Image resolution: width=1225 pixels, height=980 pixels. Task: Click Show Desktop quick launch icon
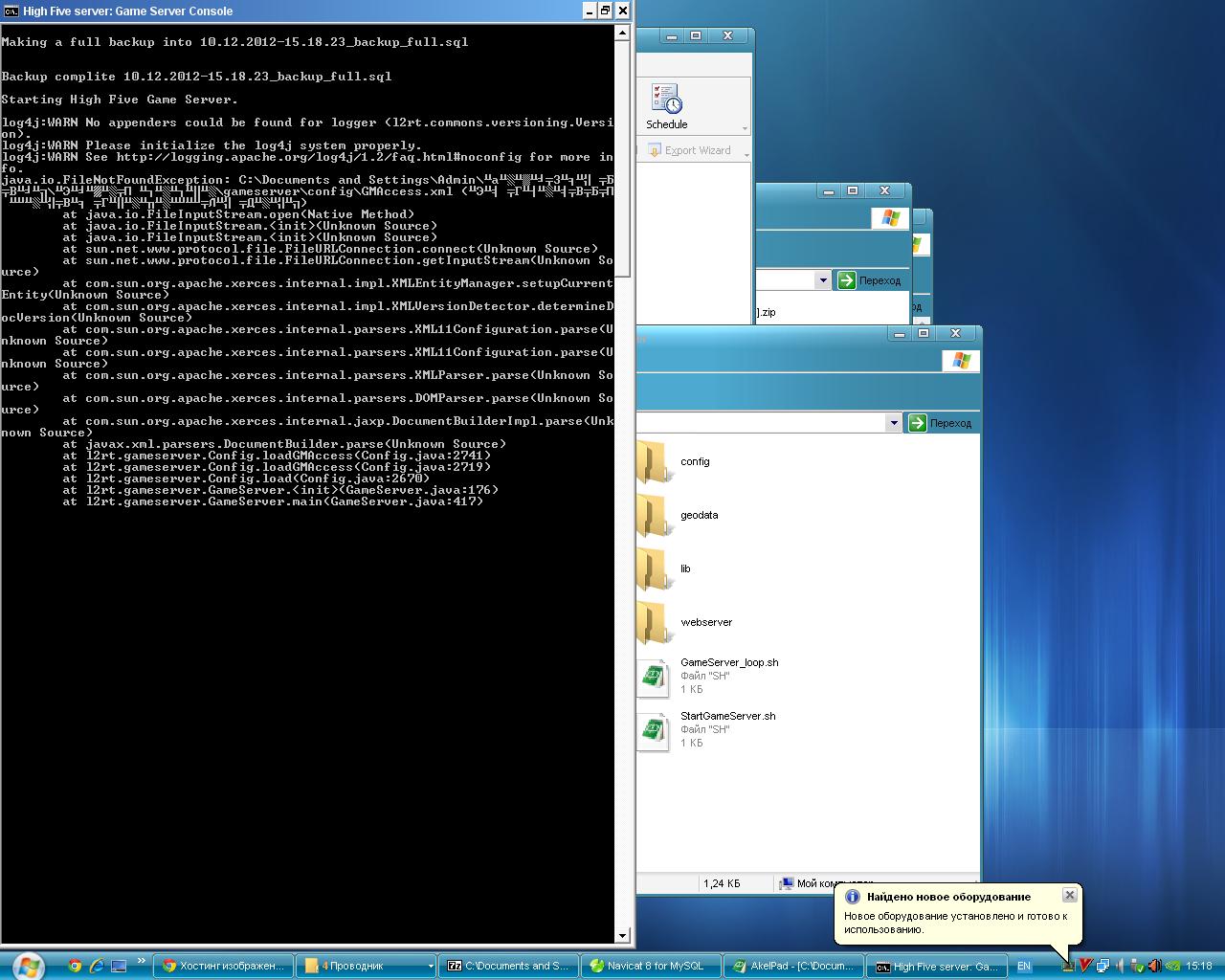(119, 966)
